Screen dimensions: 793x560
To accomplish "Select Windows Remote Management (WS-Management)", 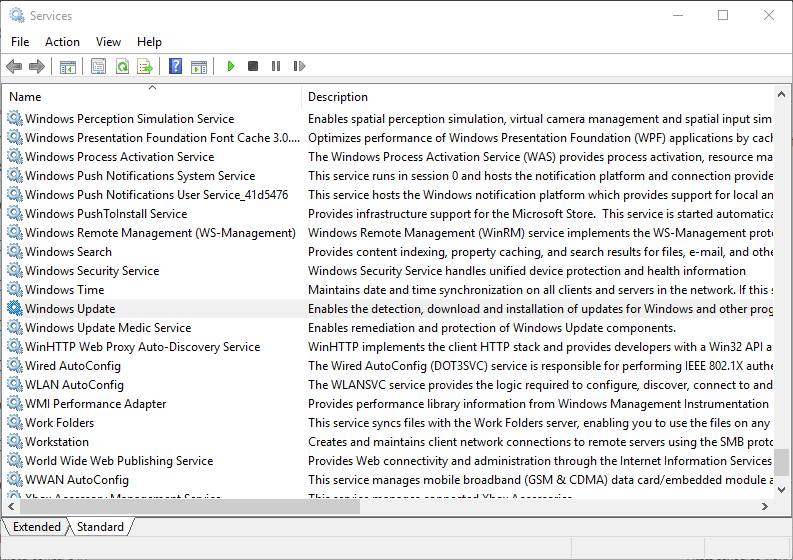I will click(x=160, y=233).
